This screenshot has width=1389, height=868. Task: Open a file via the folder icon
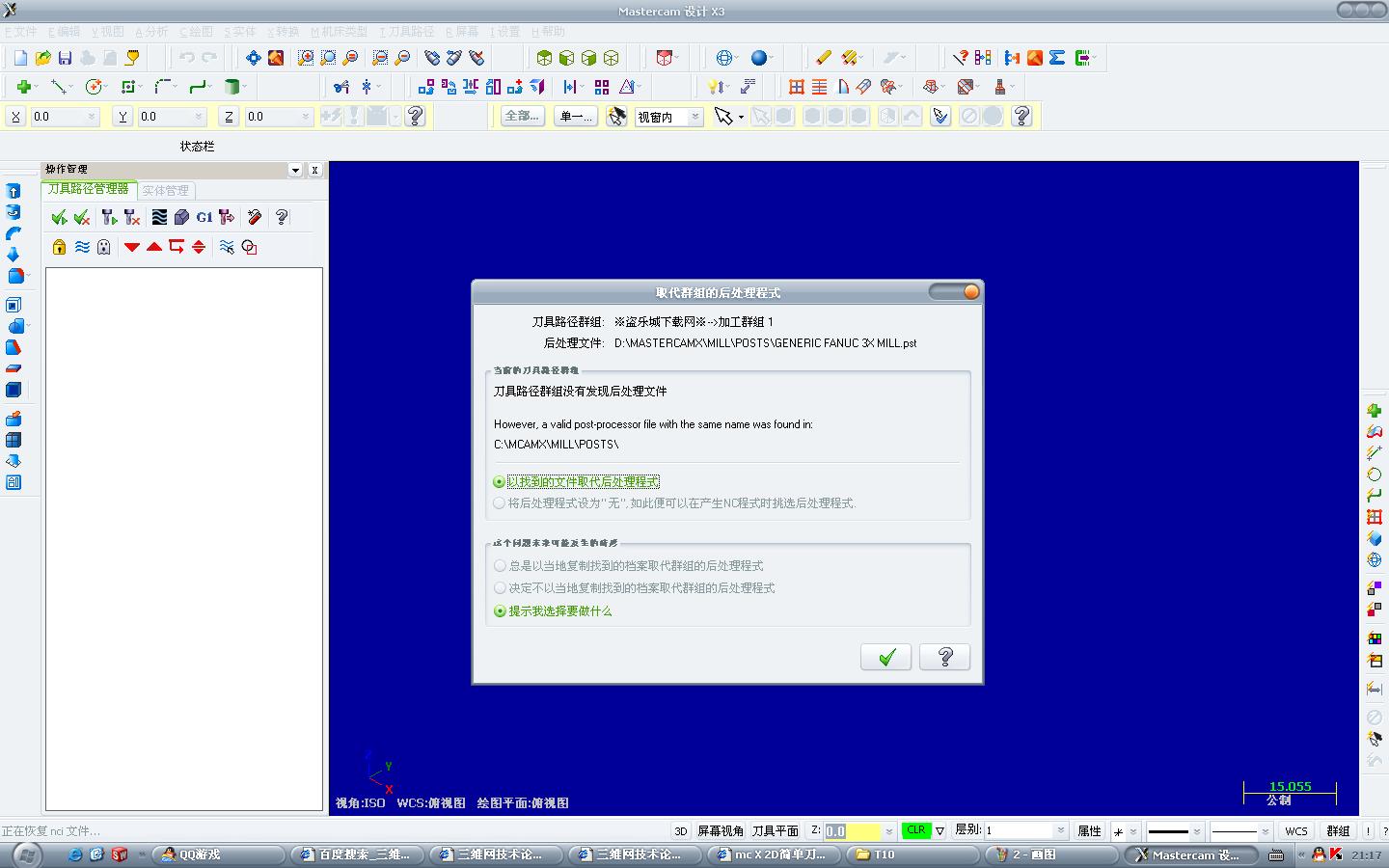pos(43,58)
